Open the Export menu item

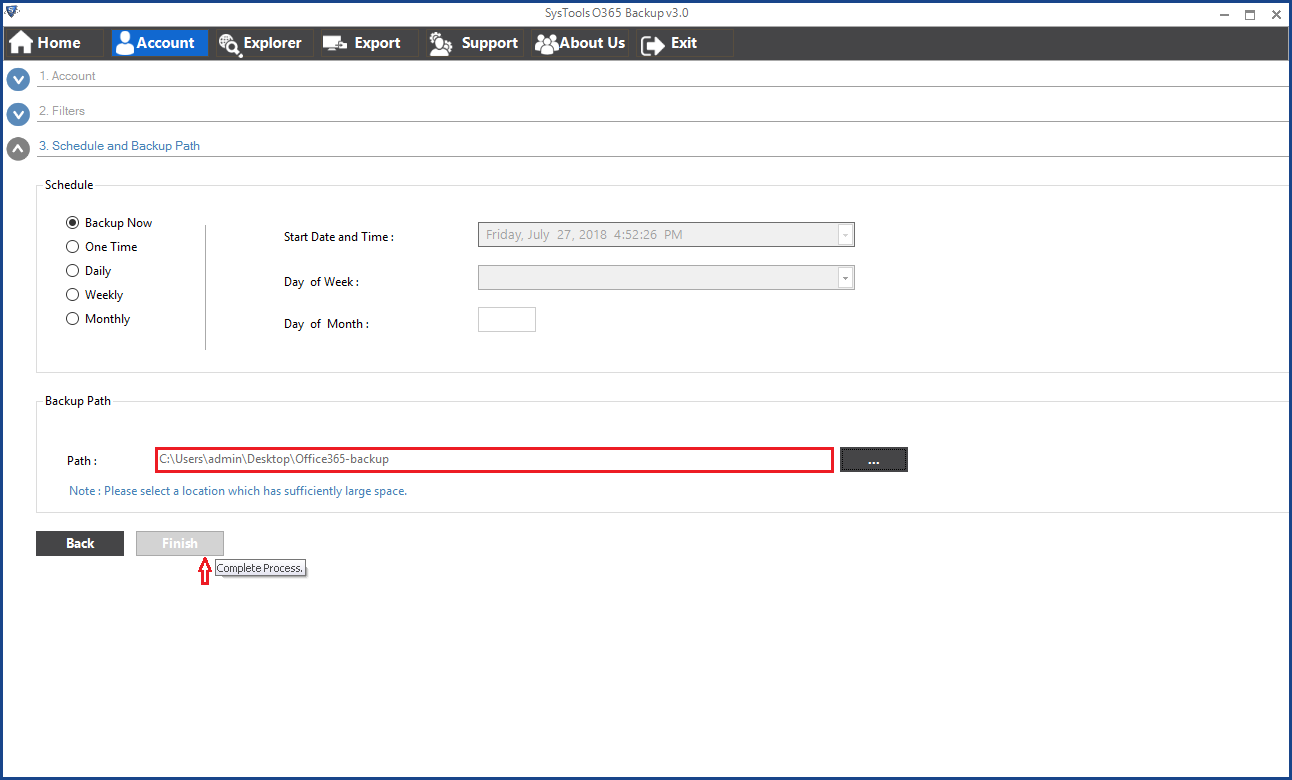pos(367,43)
